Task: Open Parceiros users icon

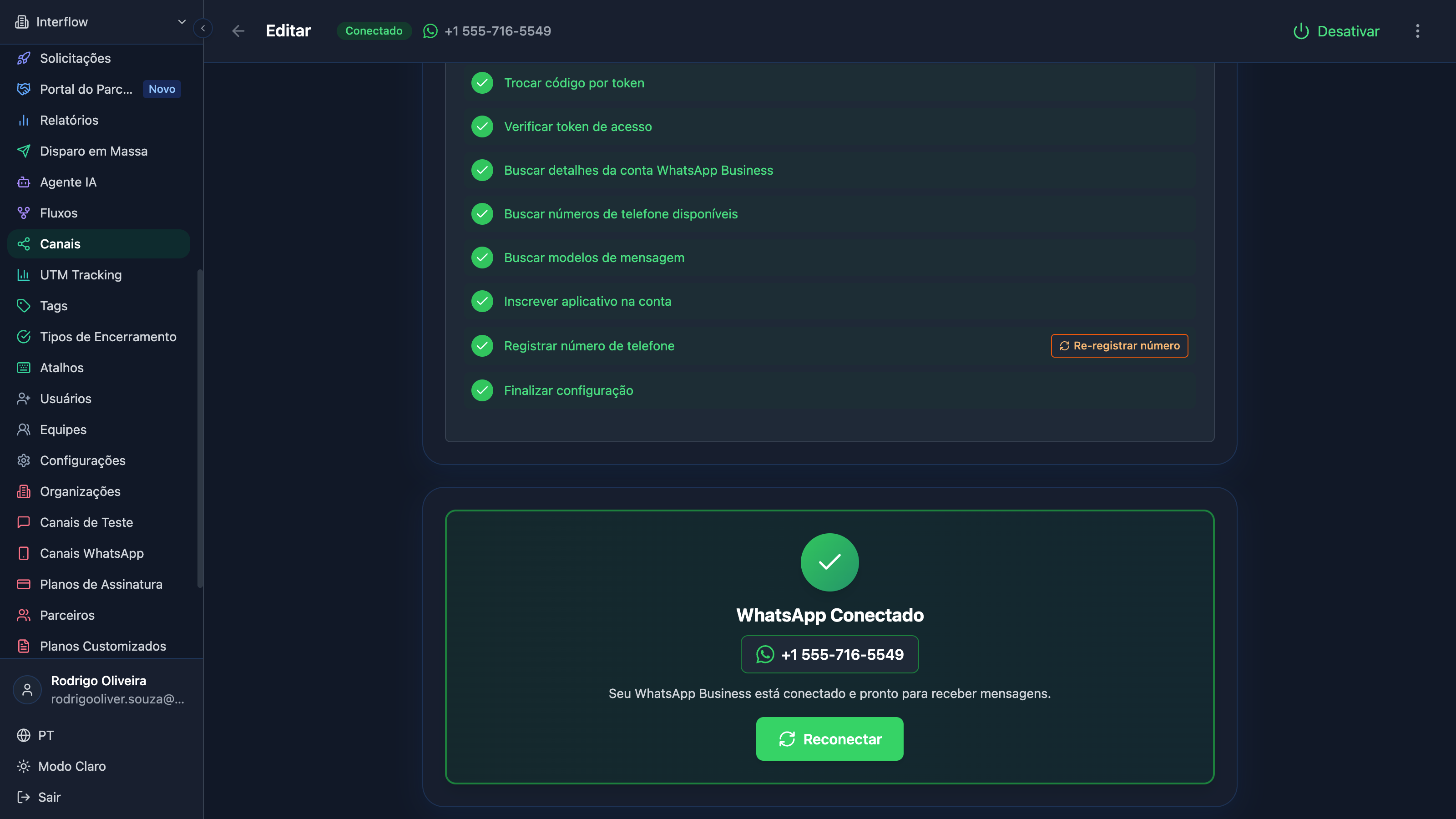Action: click(x=24, y=616)
